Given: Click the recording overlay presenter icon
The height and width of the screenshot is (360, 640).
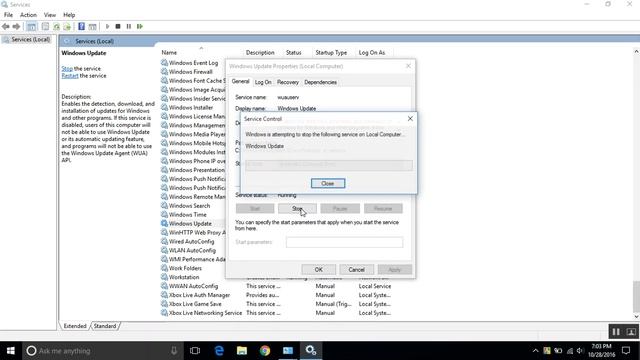Looking at the screenshot, I should point(631,332).
